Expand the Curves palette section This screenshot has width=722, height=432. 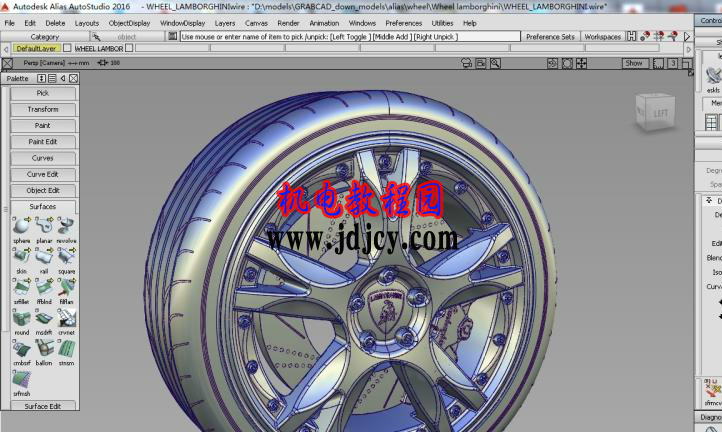click(x=43, y=158)
